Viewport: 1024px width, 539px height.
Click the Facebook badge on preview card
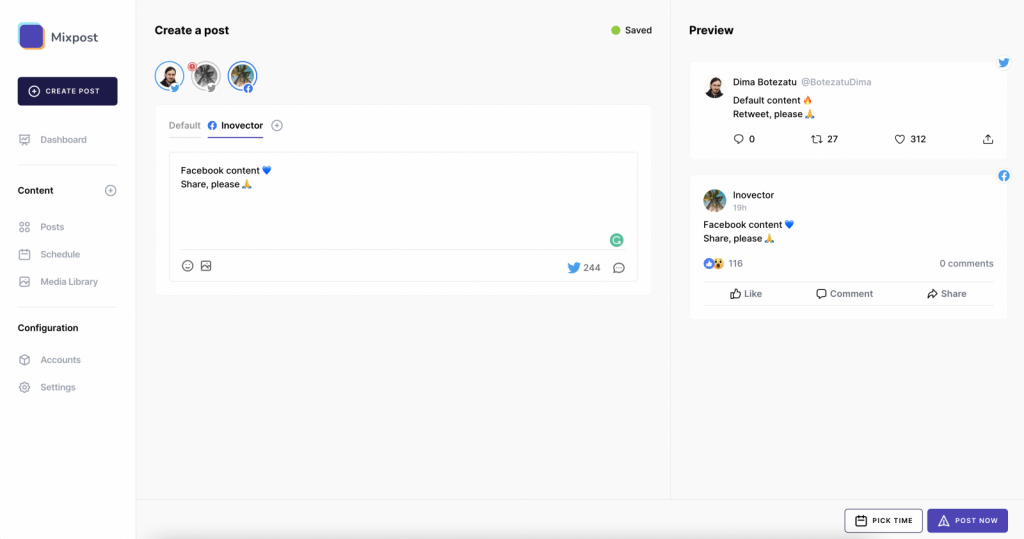1004,176
